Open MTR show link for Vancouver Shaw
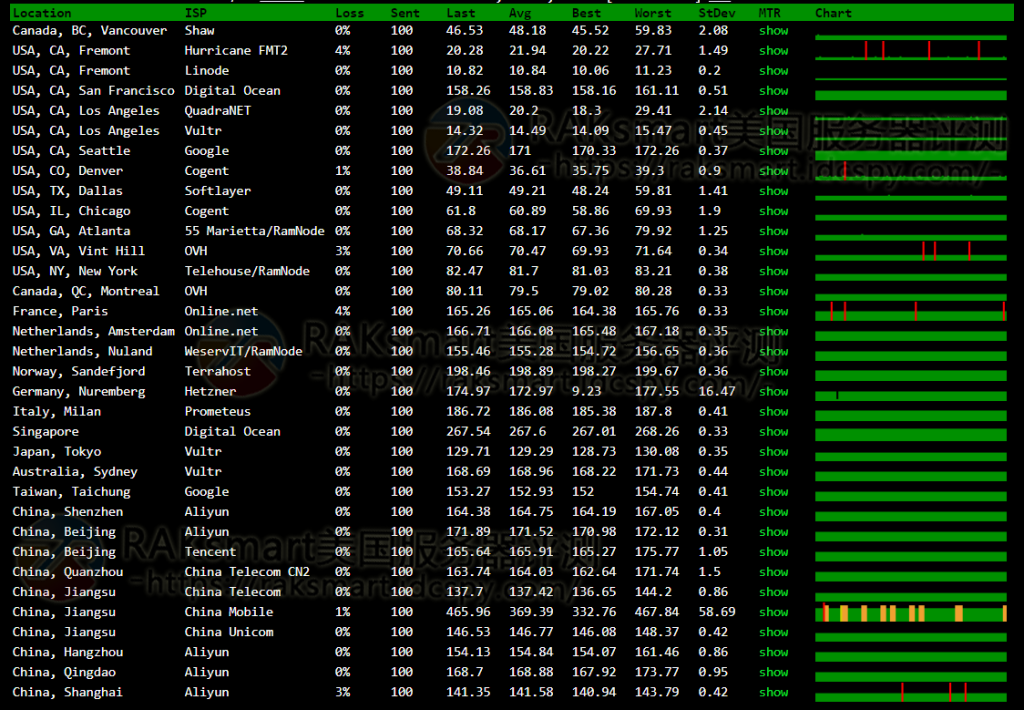This screenshot has width=1024, height=710. [x=773, y=31]
